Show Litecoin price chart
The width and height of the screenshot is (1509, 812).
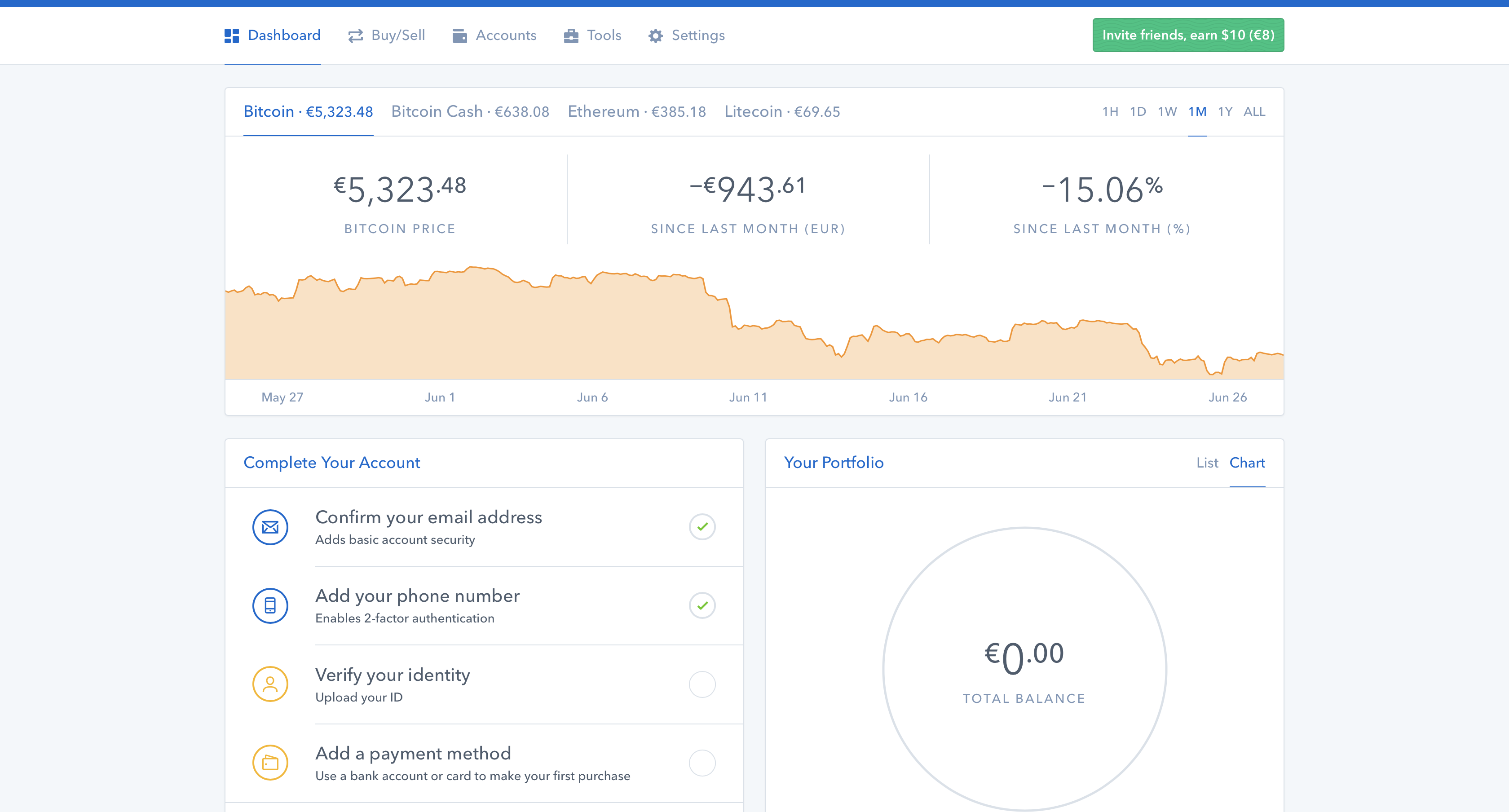[x=781, y=112]
